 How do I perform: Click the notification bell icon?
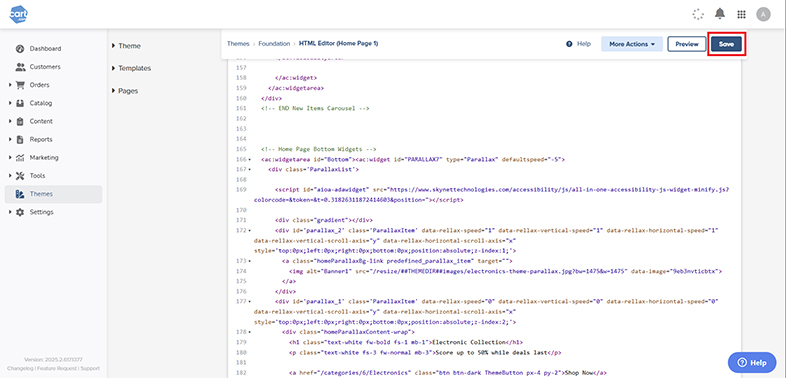(720, 14)
